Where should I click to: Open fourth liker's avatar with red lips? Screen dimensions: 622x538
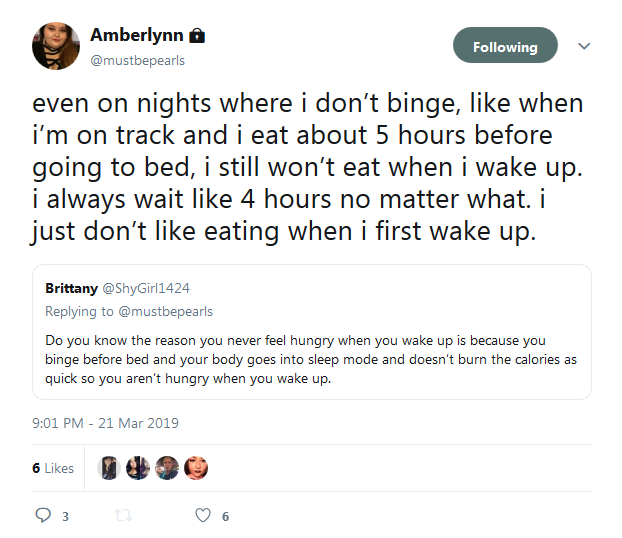tap(196, 468)
